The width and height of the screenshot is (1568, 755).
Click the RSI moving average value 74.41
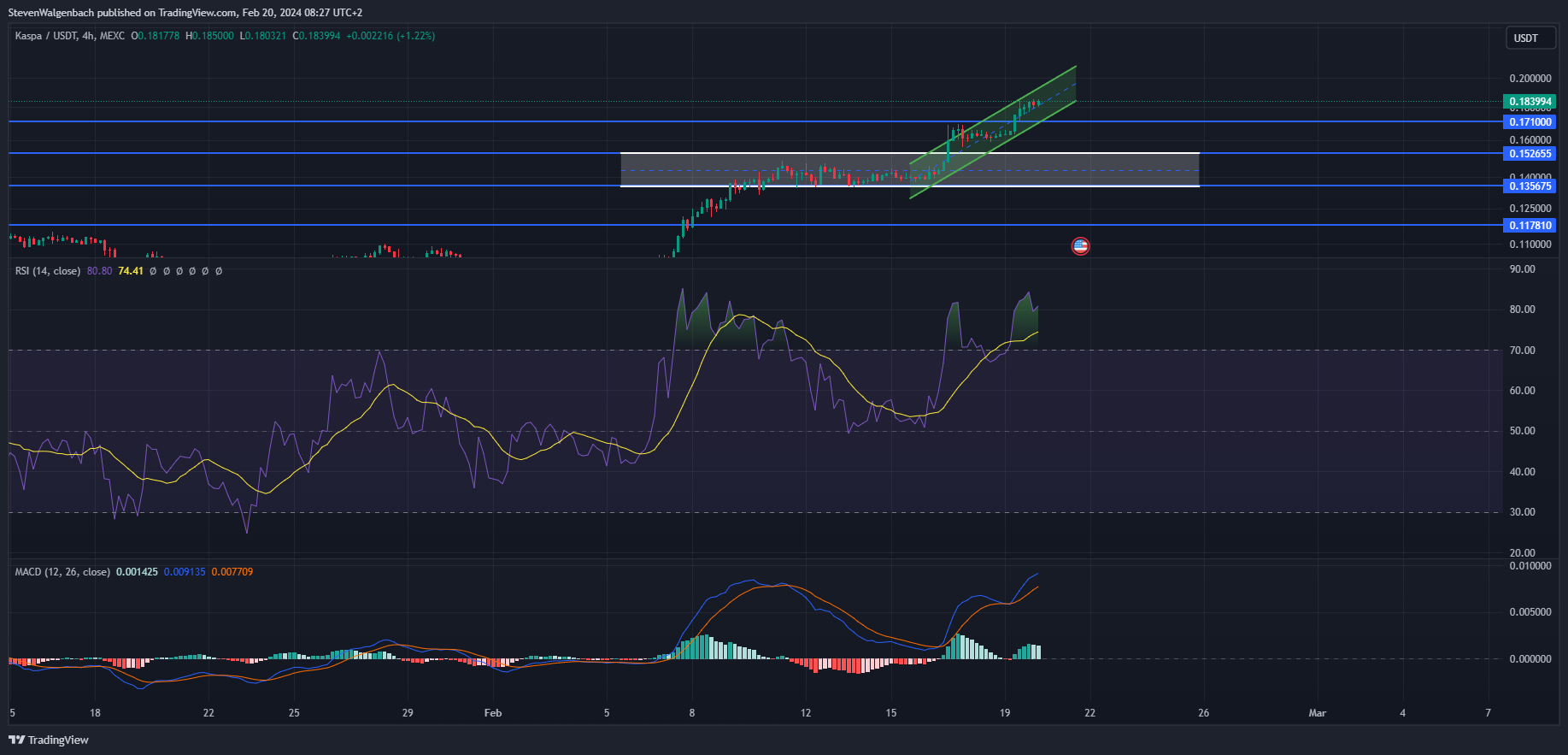click(131, 271)
